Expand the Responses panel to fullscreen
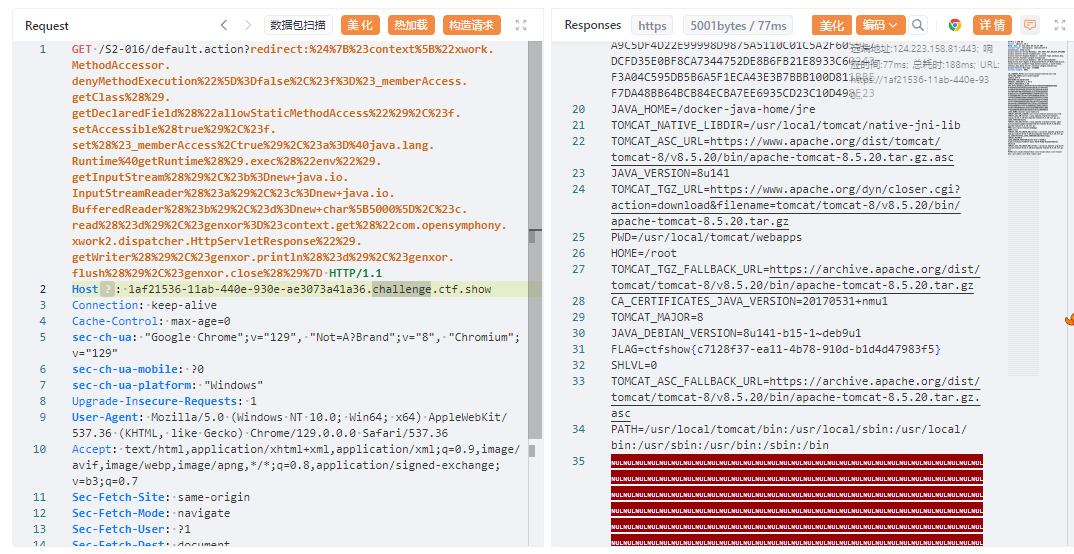The width and height of the screenshot is (1074, 554). pyautogui.click(x=1058, y=25)
